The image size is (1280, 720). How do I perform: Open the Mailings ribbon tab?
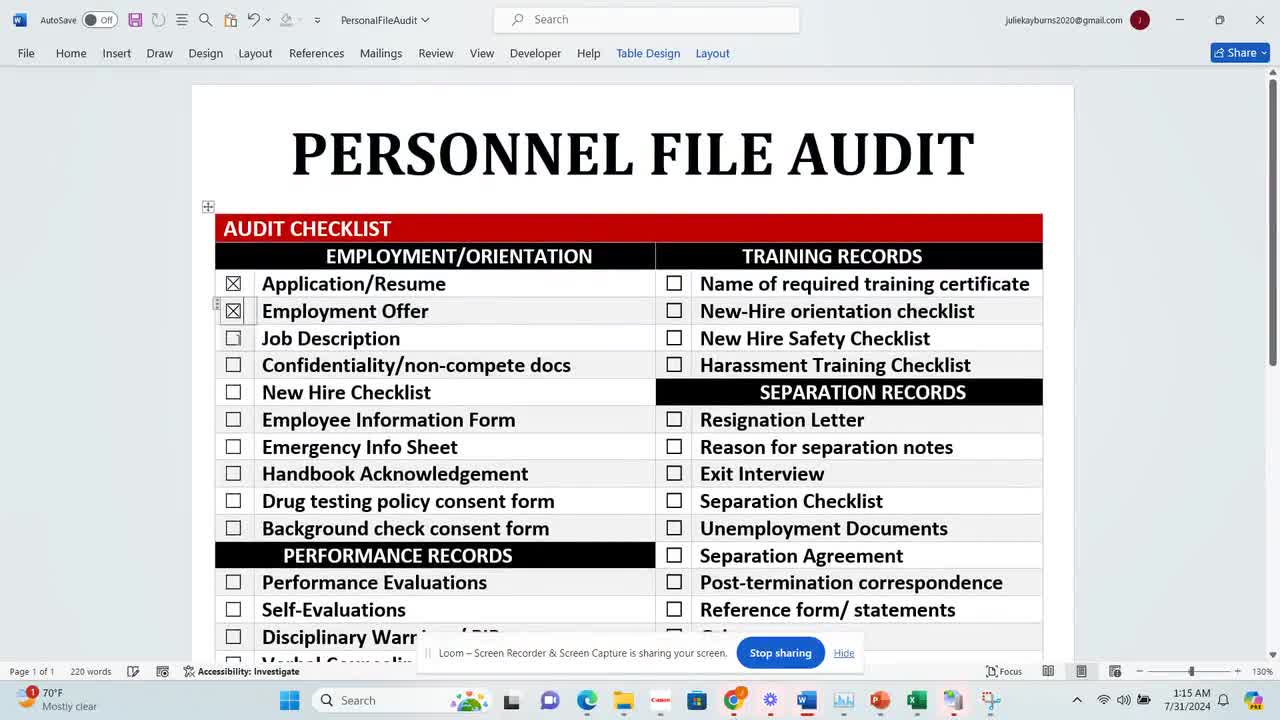[381, 53]
